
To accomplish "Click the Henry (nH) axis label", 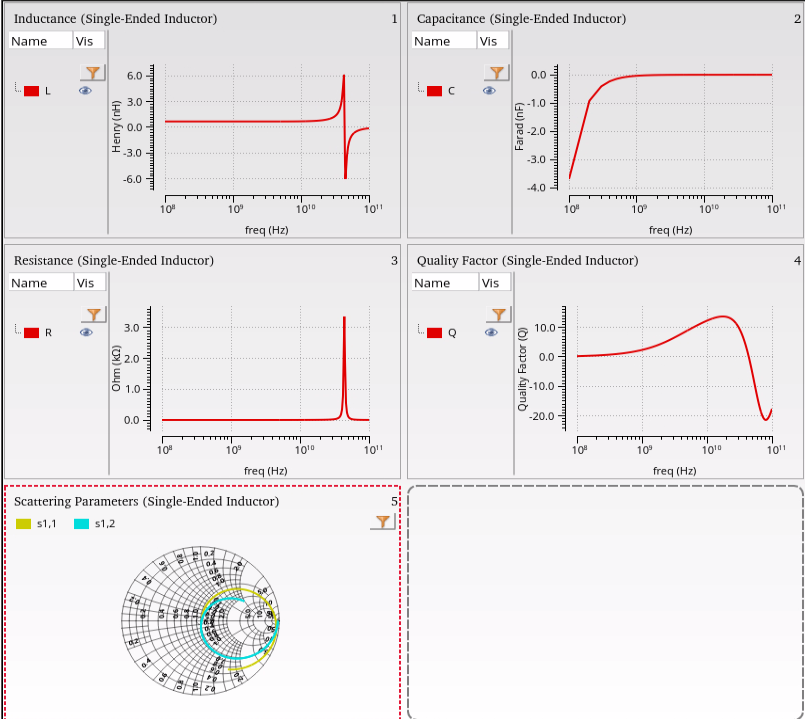I will (116, 126).
